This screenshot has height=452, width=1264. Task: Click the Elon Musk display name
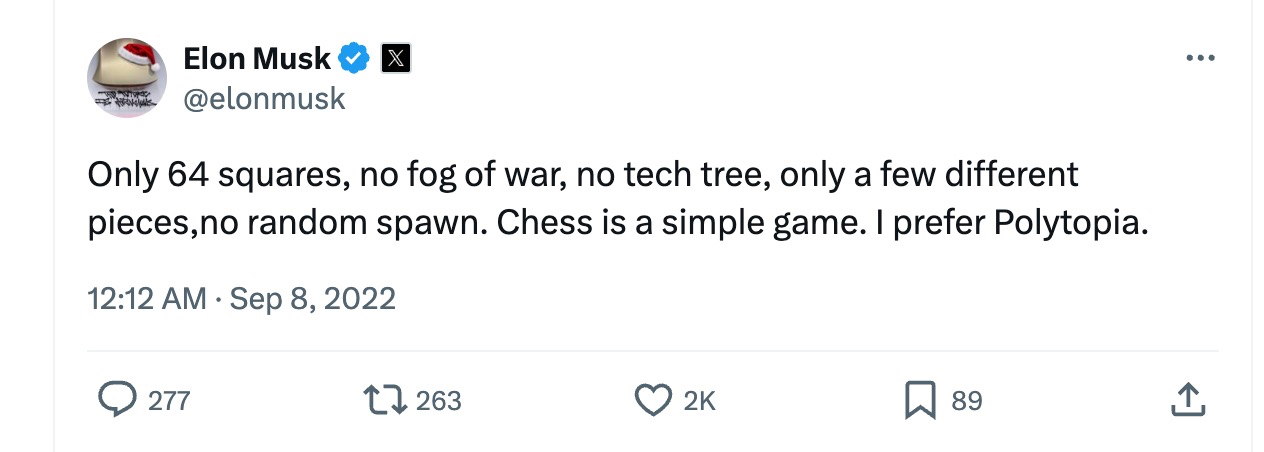tap(257, 59)
